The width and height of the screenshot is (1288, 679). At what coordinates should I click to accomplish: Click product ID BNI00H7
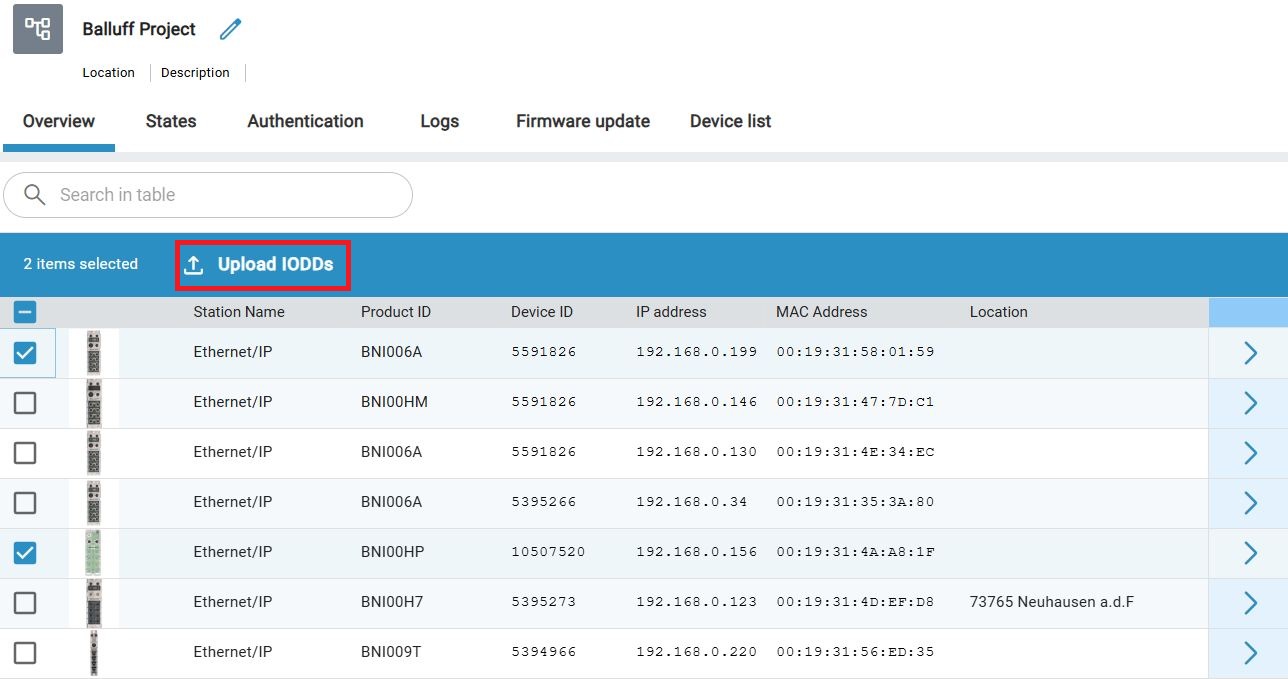click(392, 602)
